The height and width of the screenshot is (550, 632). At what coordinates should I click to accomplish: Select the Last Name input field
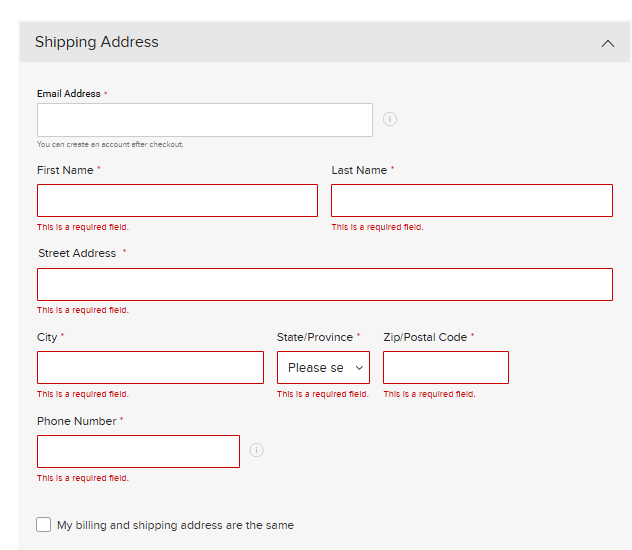pos(471,200)
